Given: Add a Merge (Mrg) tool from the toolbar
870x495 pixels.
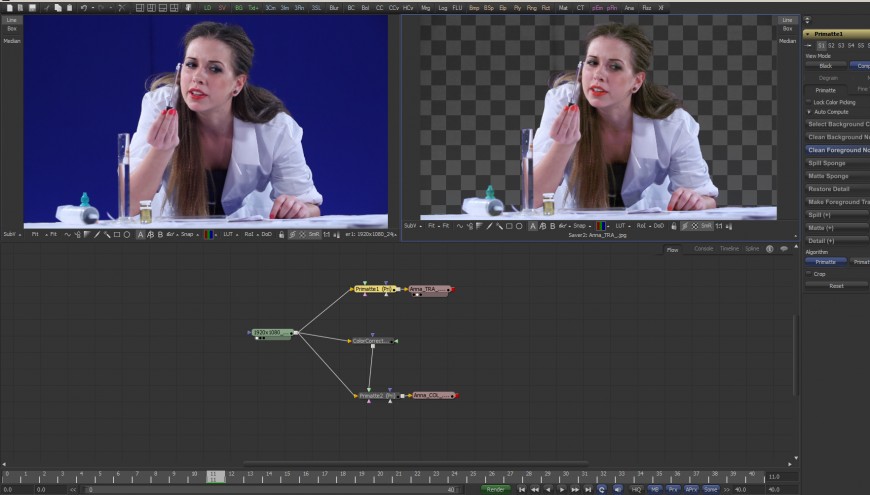Looking at the screenshot, I should click(x=426, y=7).
